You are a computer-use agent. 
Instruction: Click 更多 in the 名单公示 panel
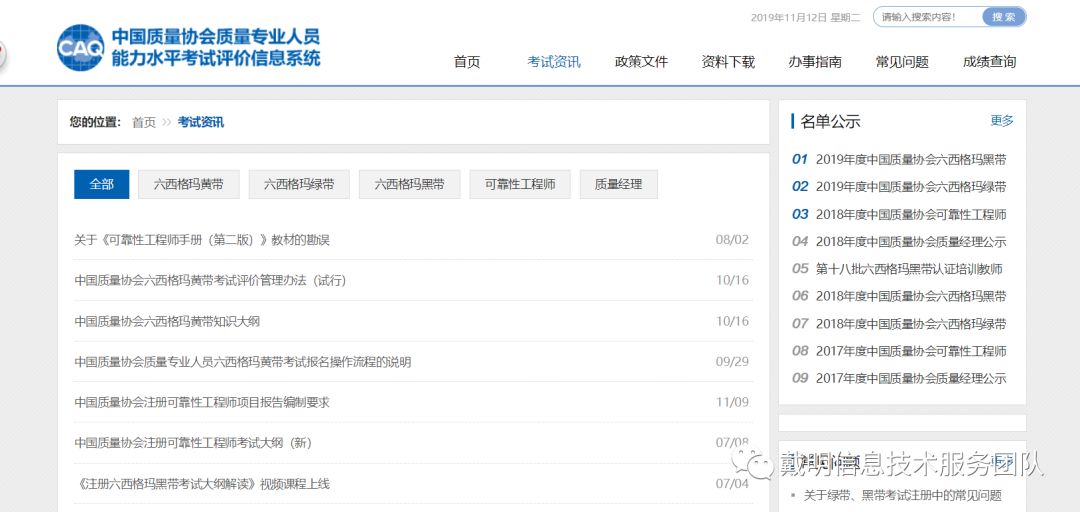[1002, 121]
